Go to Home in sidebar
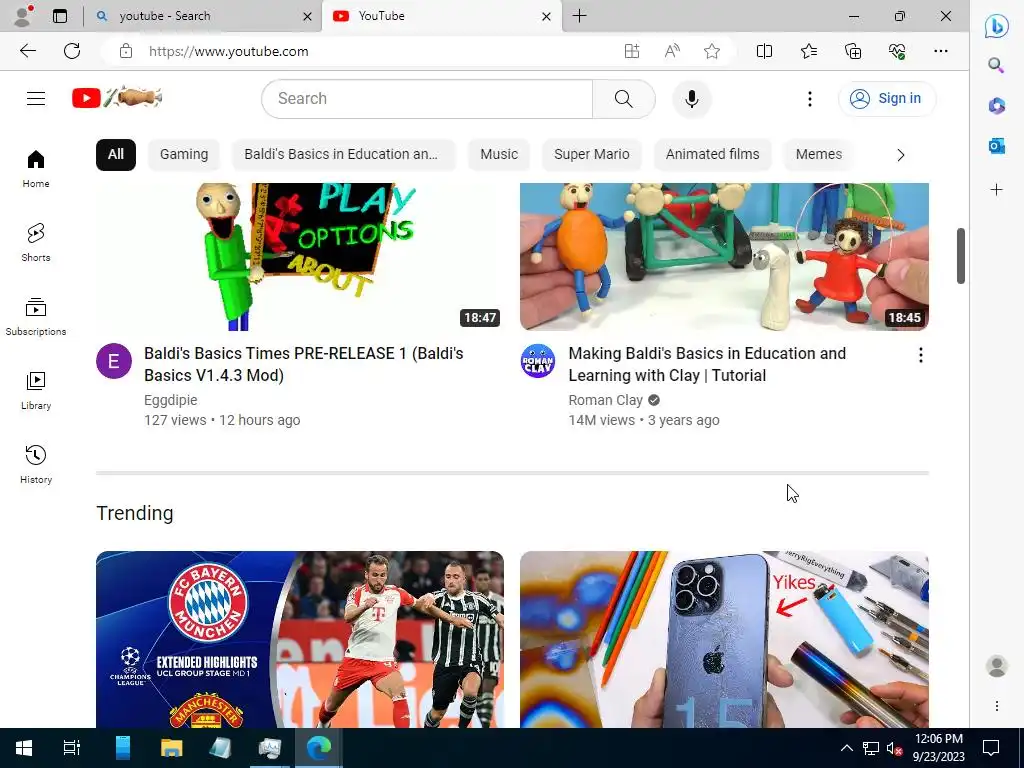 pyautogui.click(x=36, y=168)
